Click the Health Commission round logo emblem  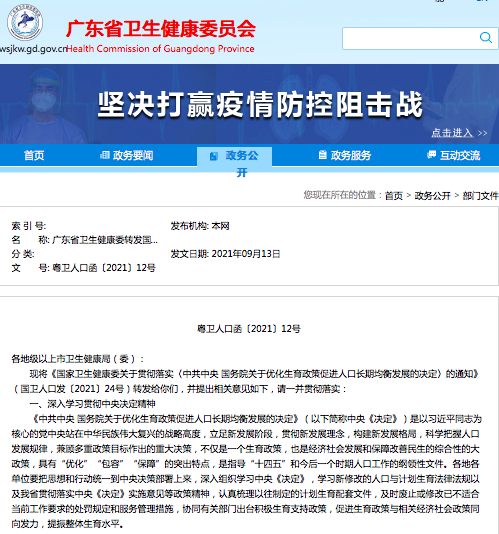(25, 22)
